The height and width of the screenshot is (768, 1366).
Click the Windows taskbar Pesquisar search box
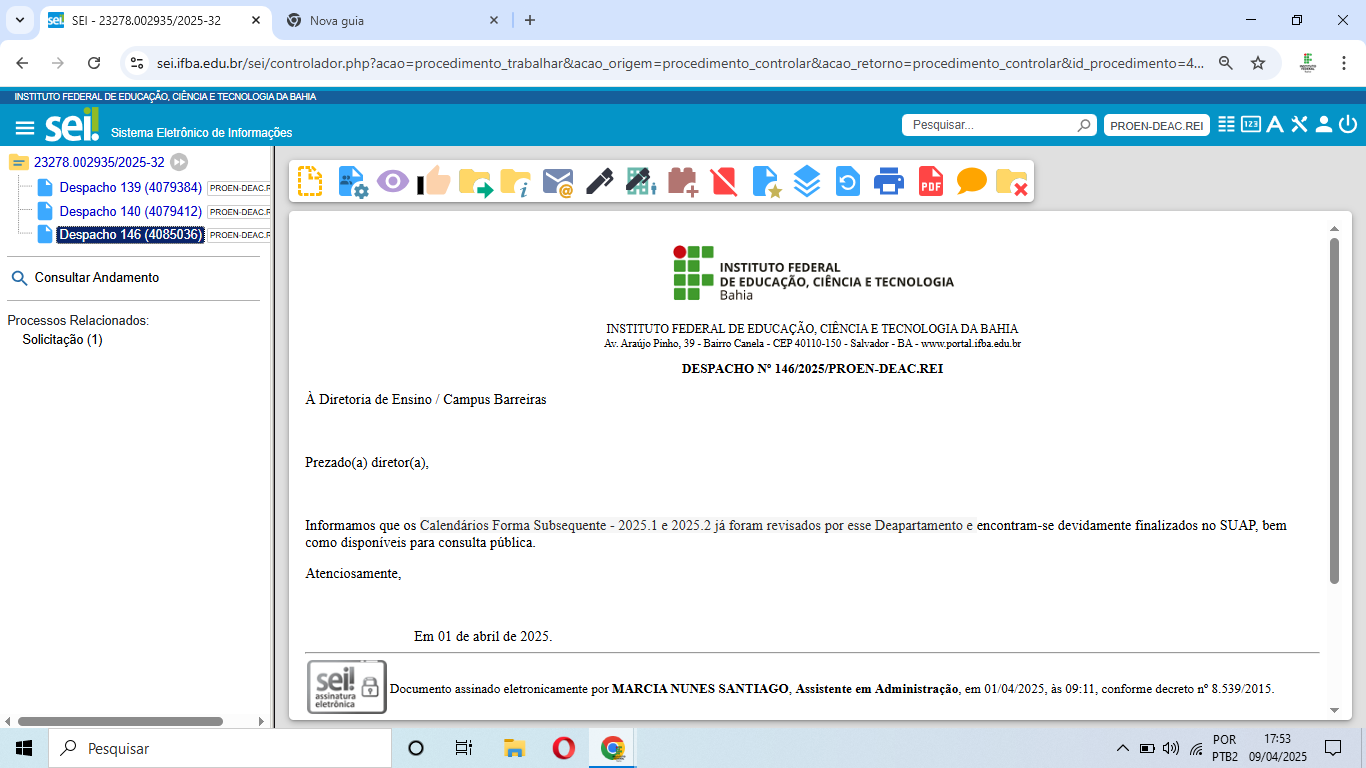point(220,748)
